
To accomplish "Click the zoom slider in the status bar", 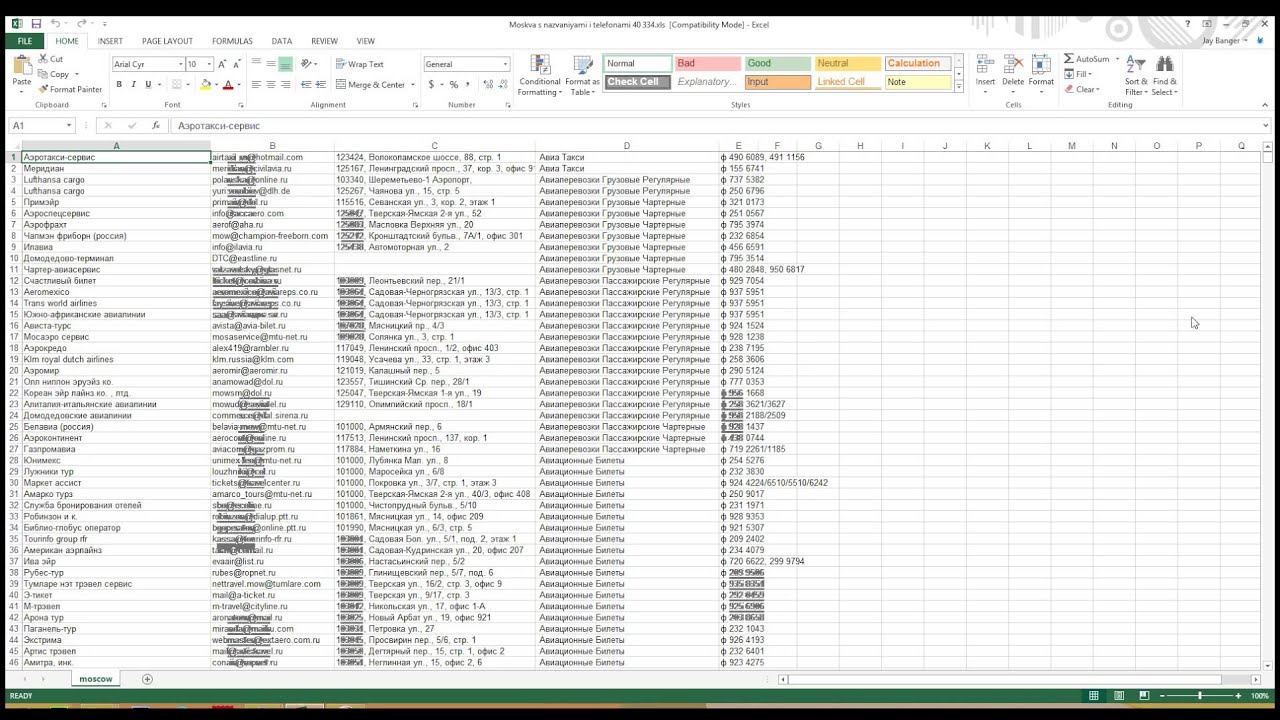I will point(1200,696).
